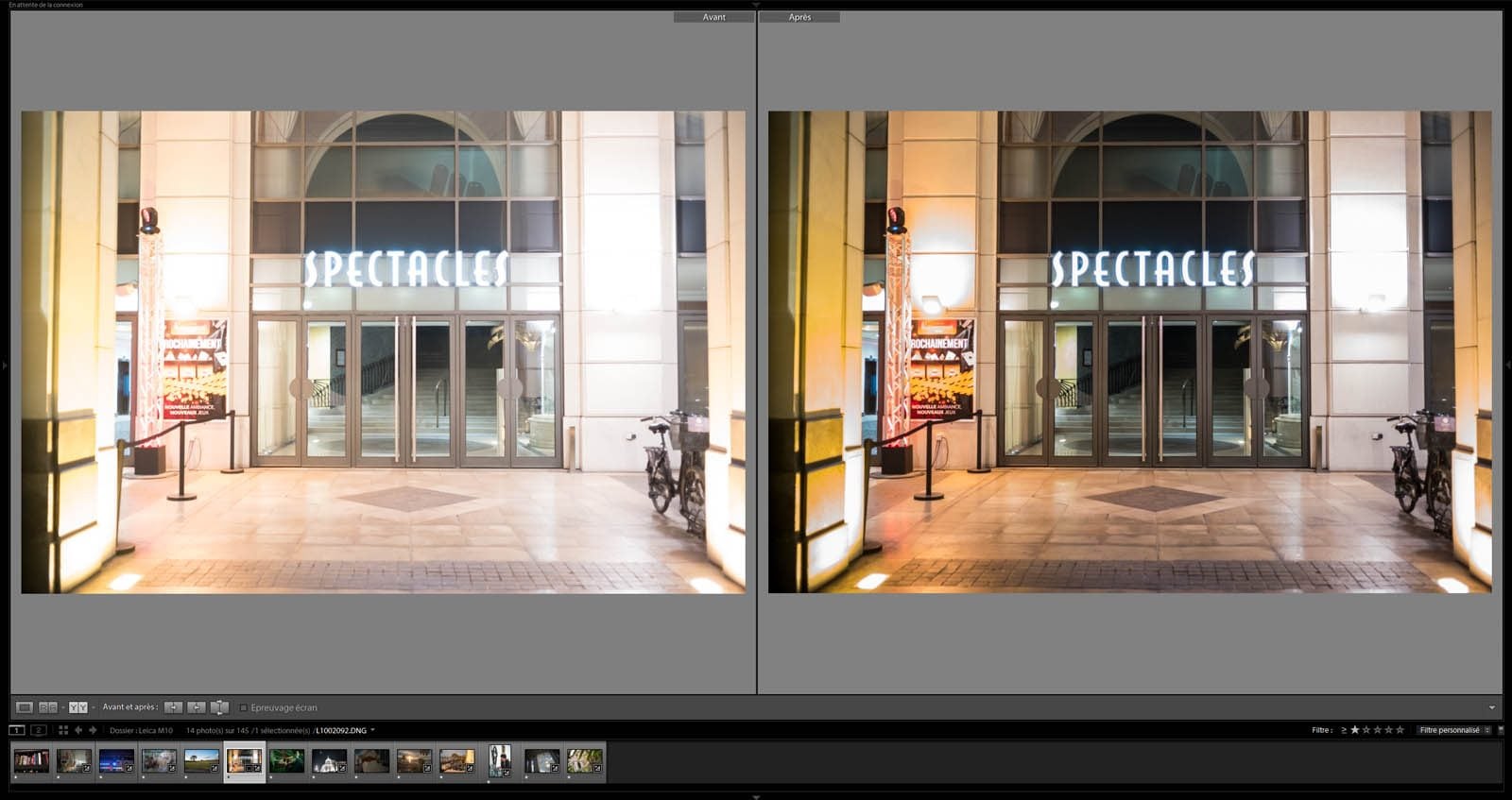
Task: Select the reference view R|A icon
Action: point(47,707)
